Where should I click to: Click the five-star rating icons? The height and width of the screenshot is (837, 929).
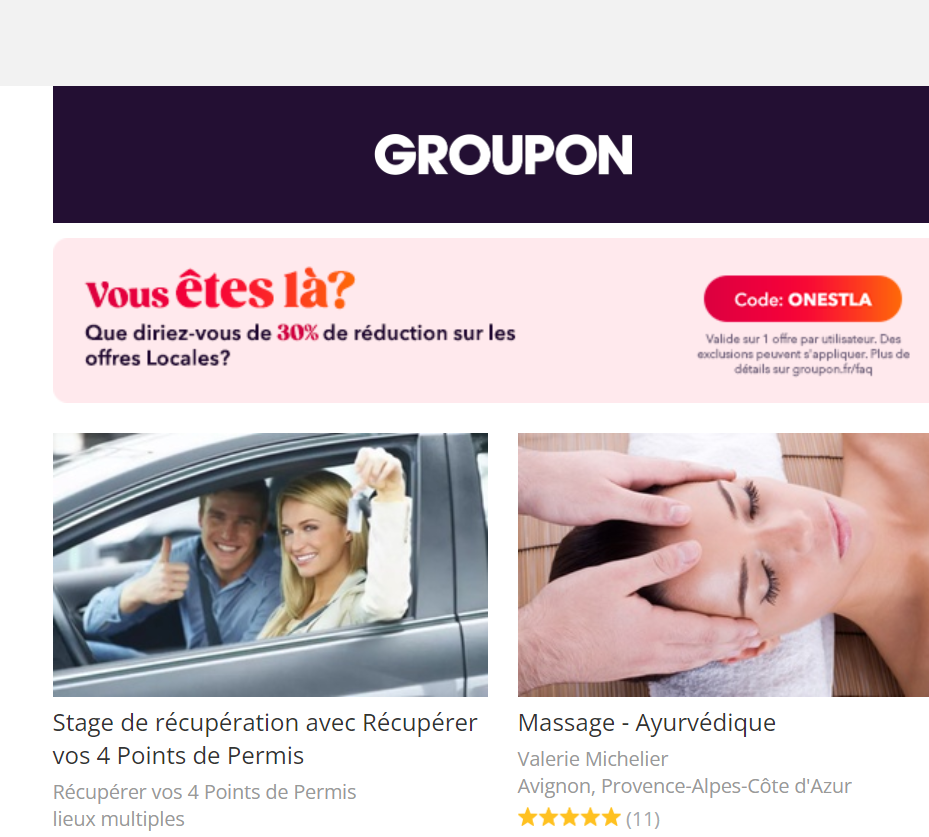pyautogui.click(x=569, y=818)
